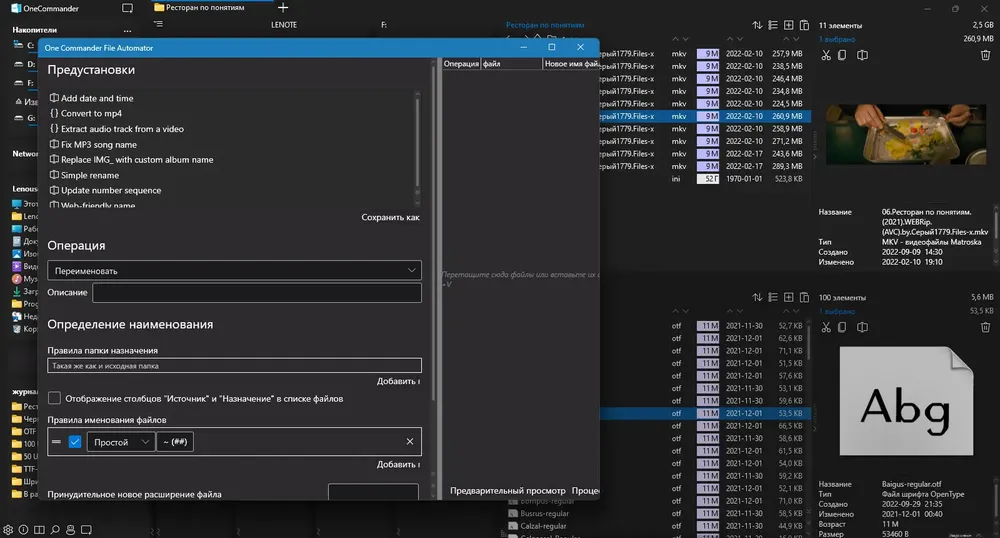Image resolution: width=1000 pixels, height=538 pixels.
Task: Delete the selected mkv file via trash icon
Action: [x=985, y=55]
